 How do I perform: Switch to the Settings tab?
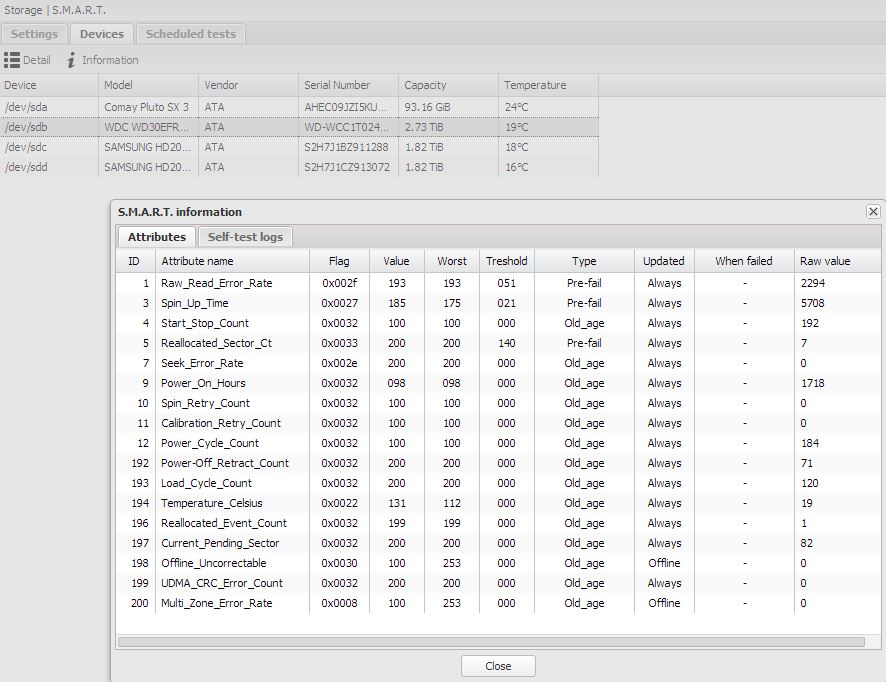point(34,34)
